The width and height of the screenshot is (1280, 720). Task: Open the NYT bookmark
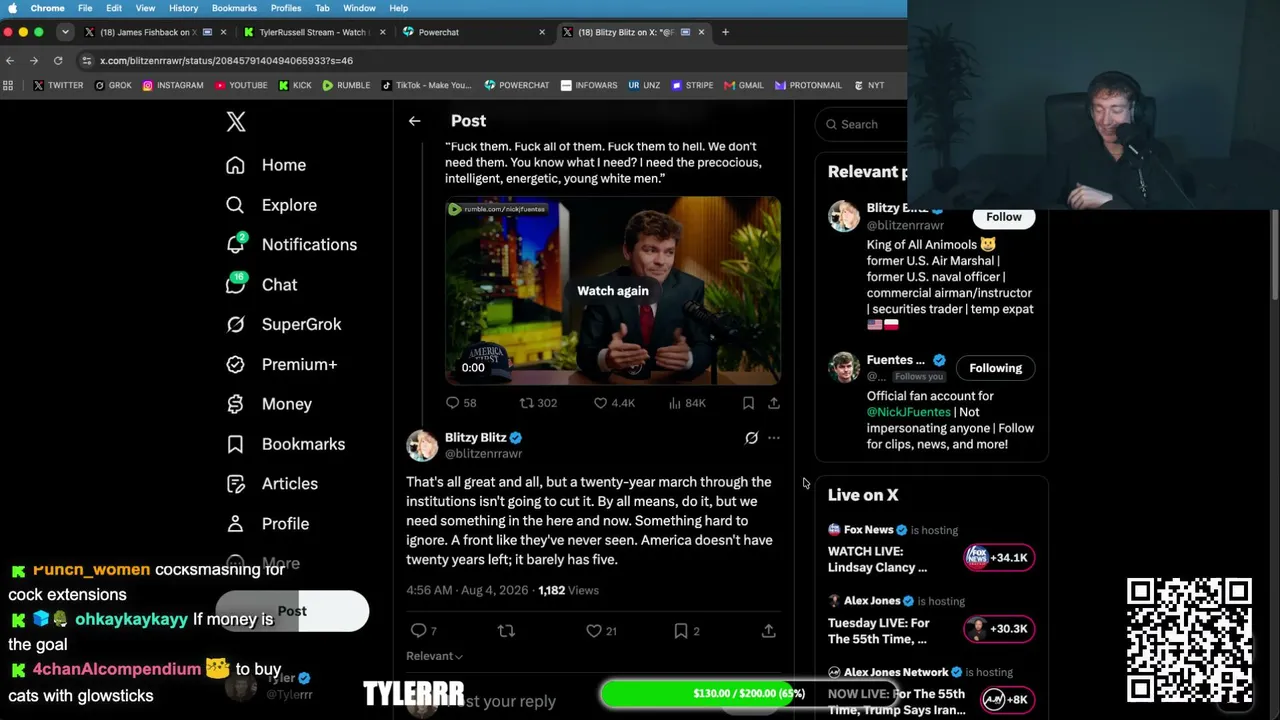869,85
